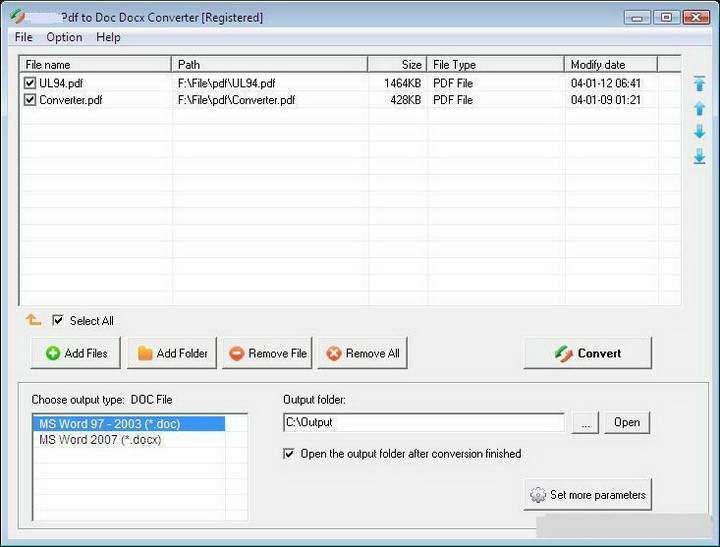Sort by the Size column header
The height and width of the screenshot is (547, 720).
coord(398,65)
